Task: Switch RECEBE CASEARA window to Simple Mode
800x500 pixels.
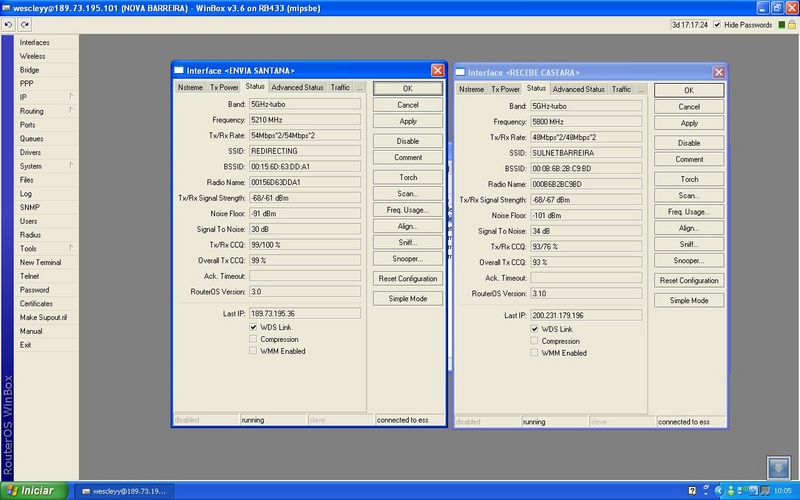Action: coord(689,301)
